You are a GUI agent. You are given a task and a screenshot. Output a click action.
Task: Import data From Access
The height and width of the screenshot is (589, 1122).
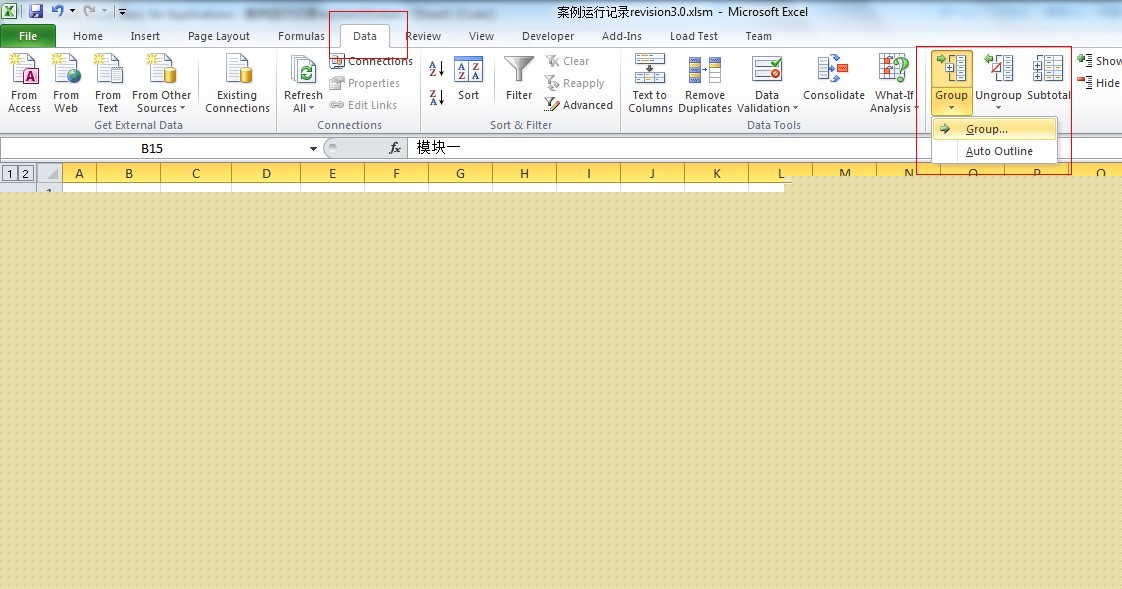click(x=24, y=83)
